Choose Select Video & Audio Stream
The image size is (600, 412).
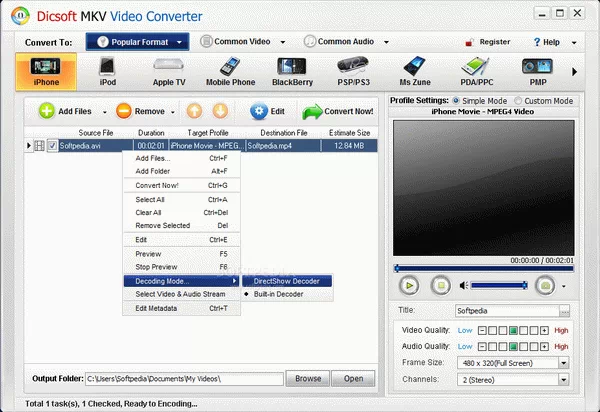tap(181, 294)
